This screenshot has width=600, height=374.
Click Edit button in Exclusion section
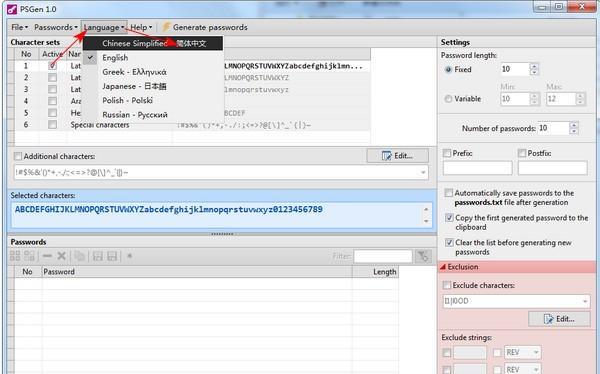(559, 319)
